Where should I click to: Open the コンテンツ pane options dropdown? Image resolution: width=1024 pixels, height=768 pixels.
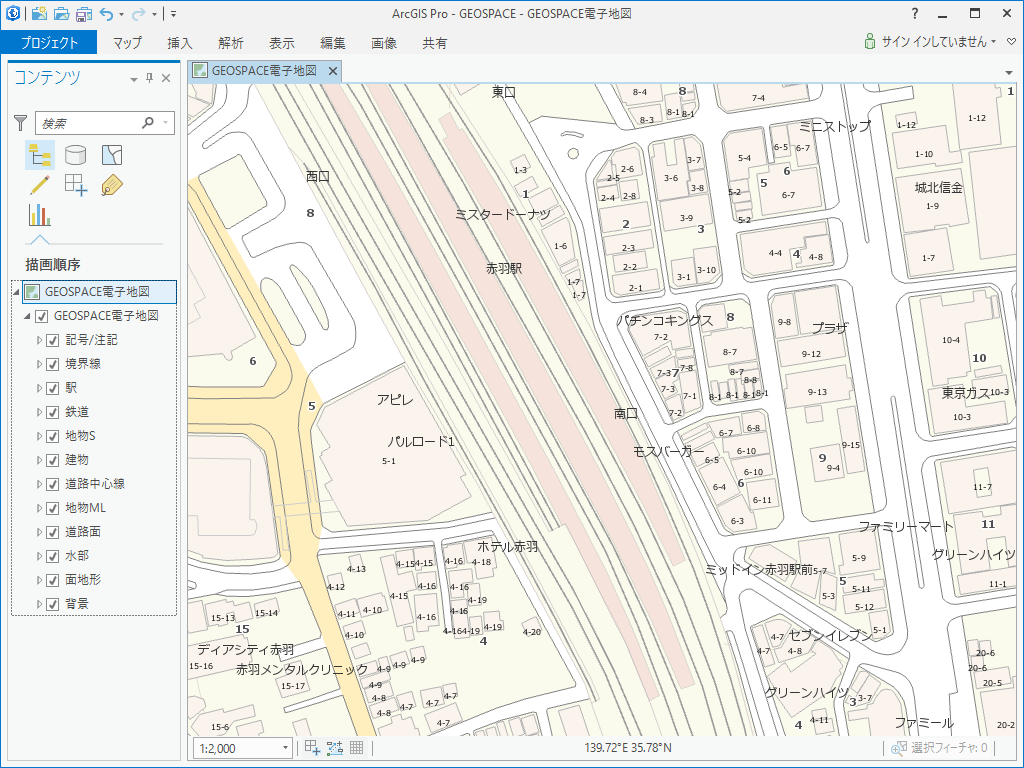134,79
